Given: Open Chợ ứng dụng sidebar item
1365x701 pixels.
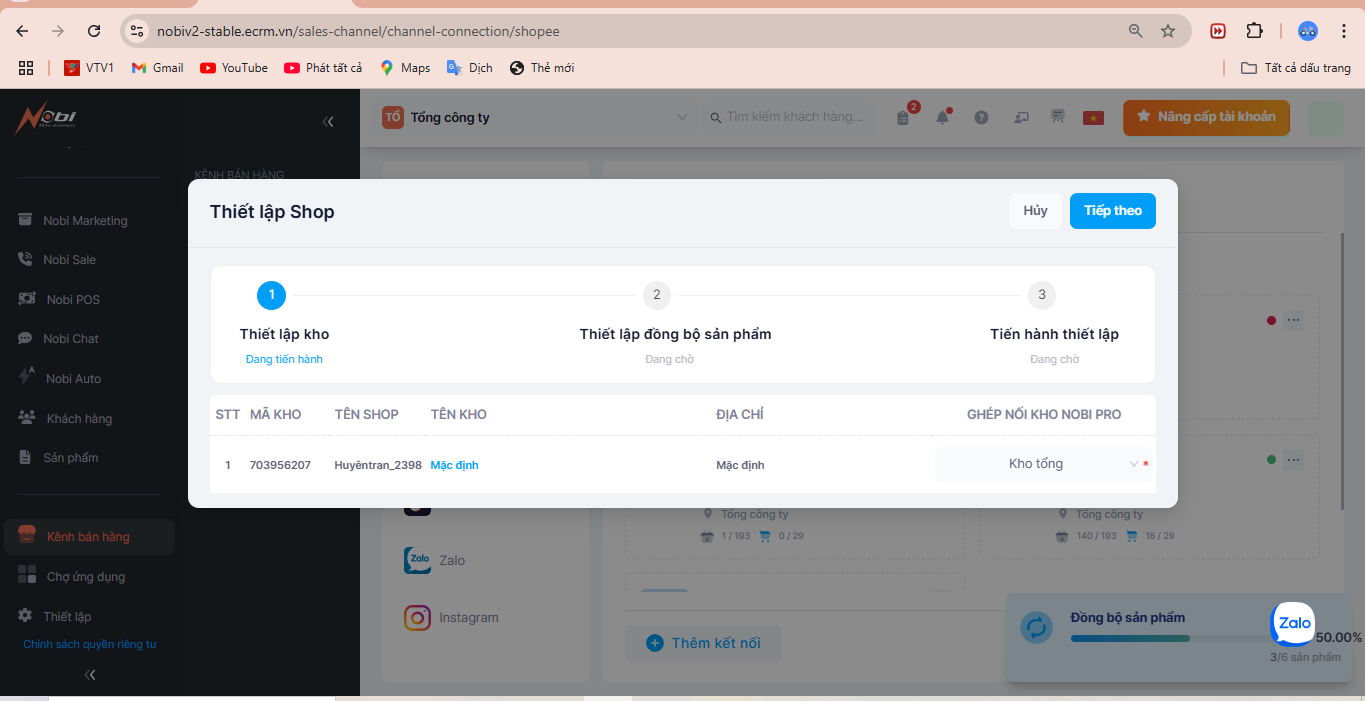Looking at the screenshot, I should click(x=85, y=577).
